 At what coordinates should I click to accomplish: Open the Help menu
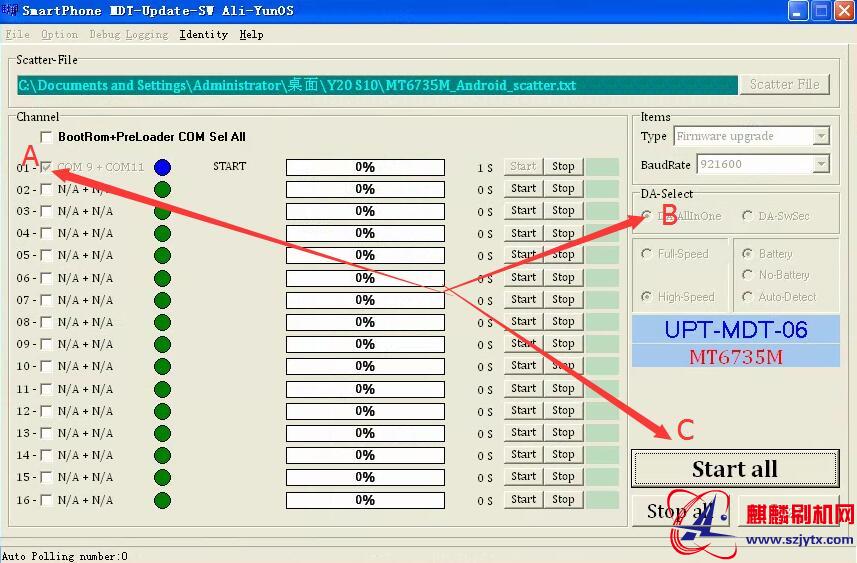(251, 34)
